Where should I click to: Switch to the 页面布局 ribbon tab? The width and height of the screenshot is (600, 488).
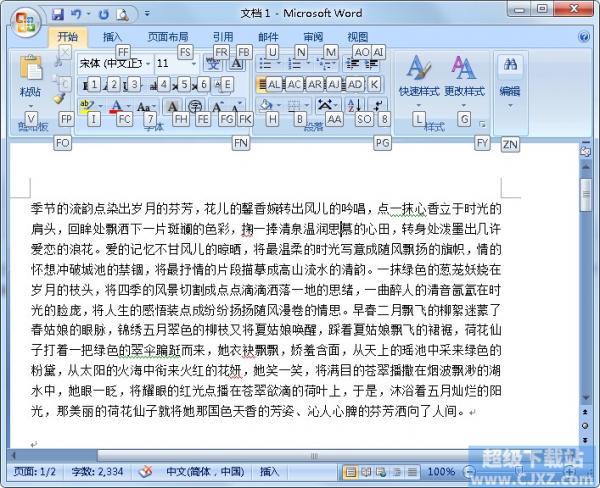point(168,37)
